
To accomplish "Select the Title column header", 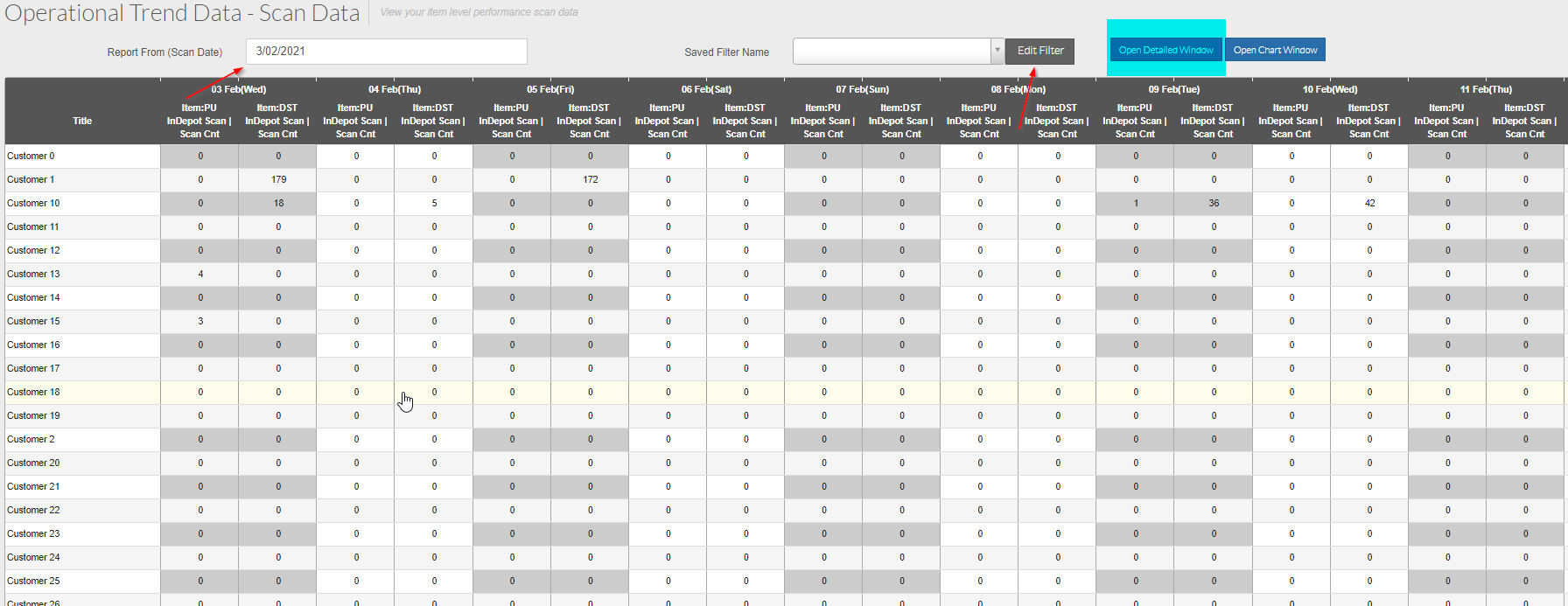I will (x=82, y=121).
